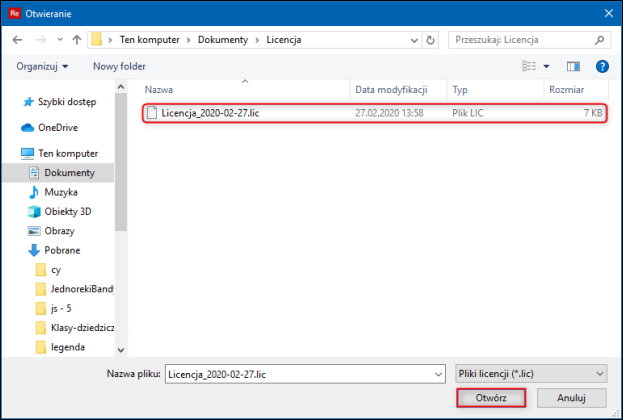The height and width of the screenshot is (420, 623).
Task: Go back using the left arrow
Action: point(17,40)
